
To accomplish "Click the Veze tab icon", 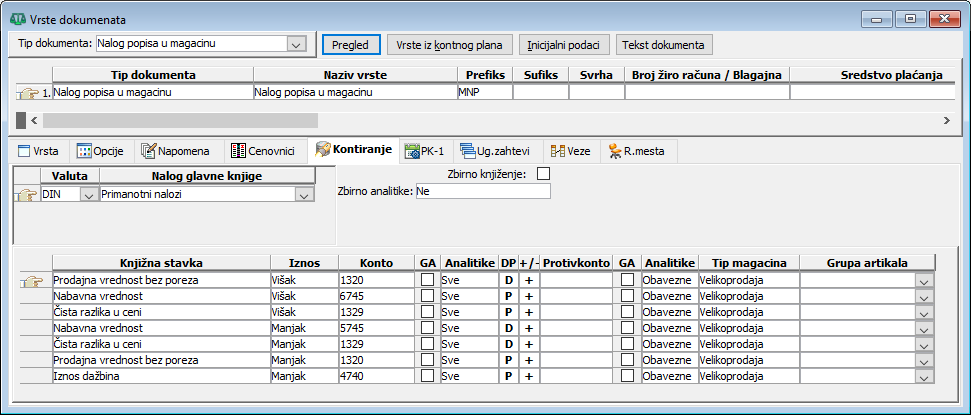I will (558, 151).
